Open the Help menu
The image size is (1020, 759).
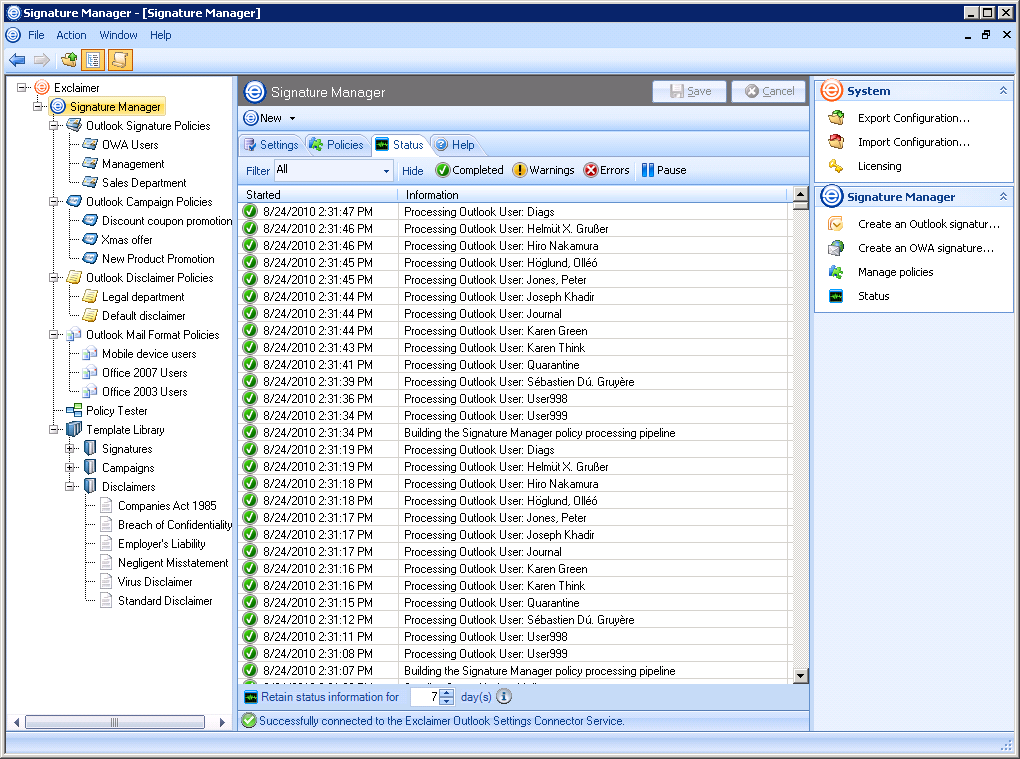point(161,35)
